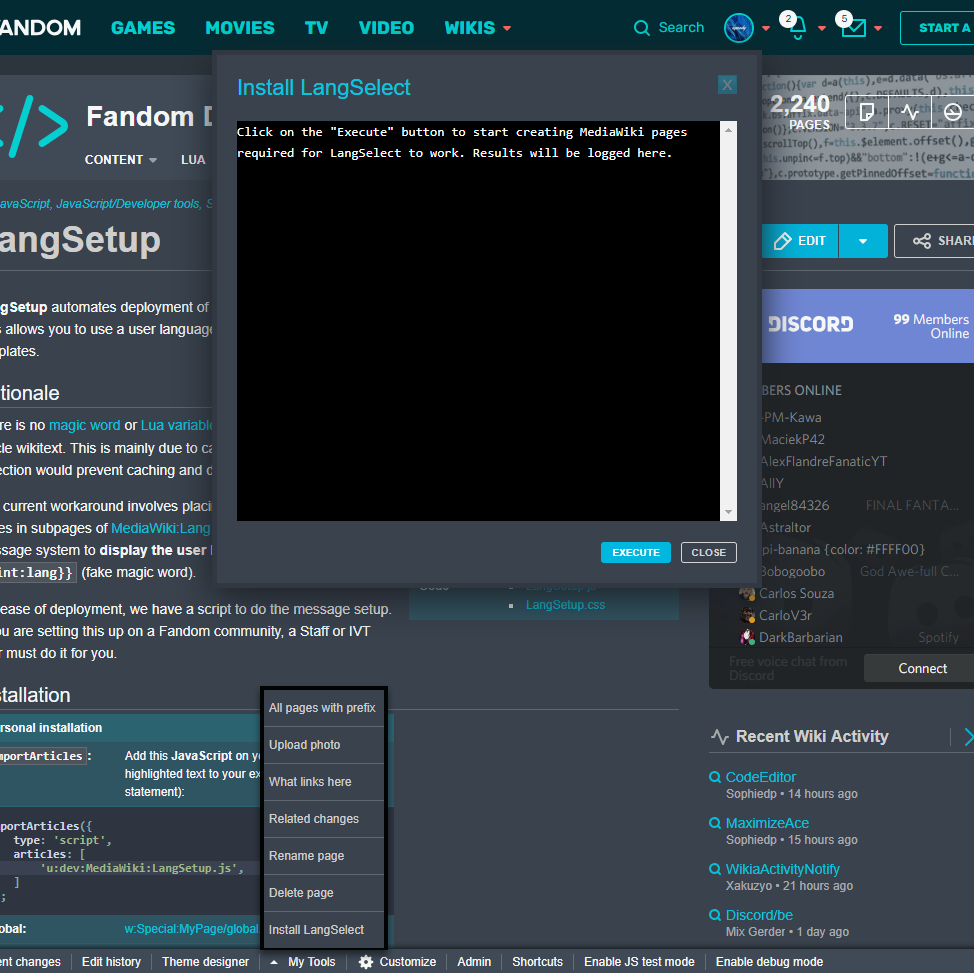Click search icon beside MaximizeAce

pos(715,823)
